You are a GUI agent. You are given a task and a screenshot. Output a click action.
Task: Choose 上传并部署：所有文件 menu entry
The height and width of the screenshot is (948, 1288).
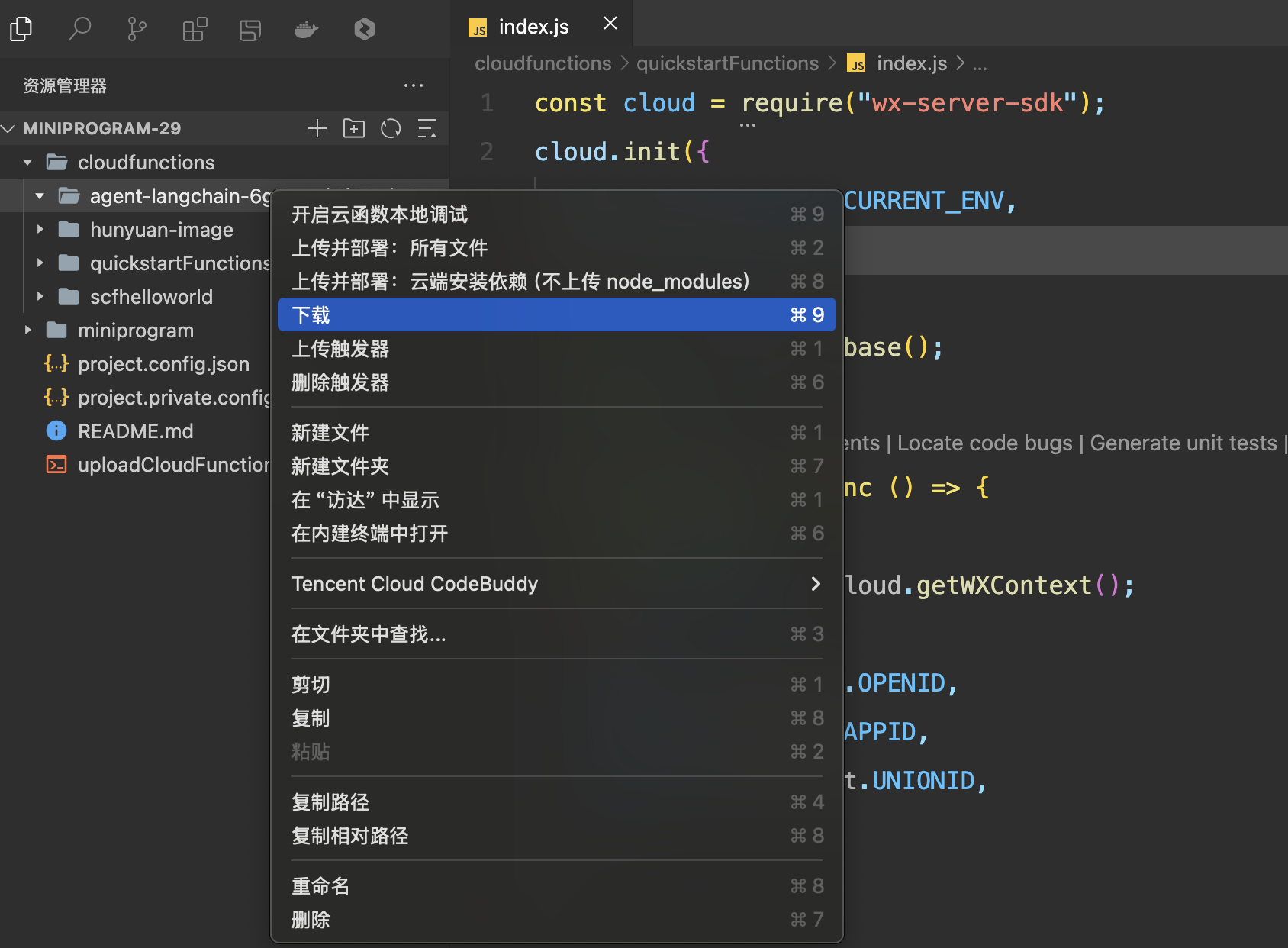(556, 248)
